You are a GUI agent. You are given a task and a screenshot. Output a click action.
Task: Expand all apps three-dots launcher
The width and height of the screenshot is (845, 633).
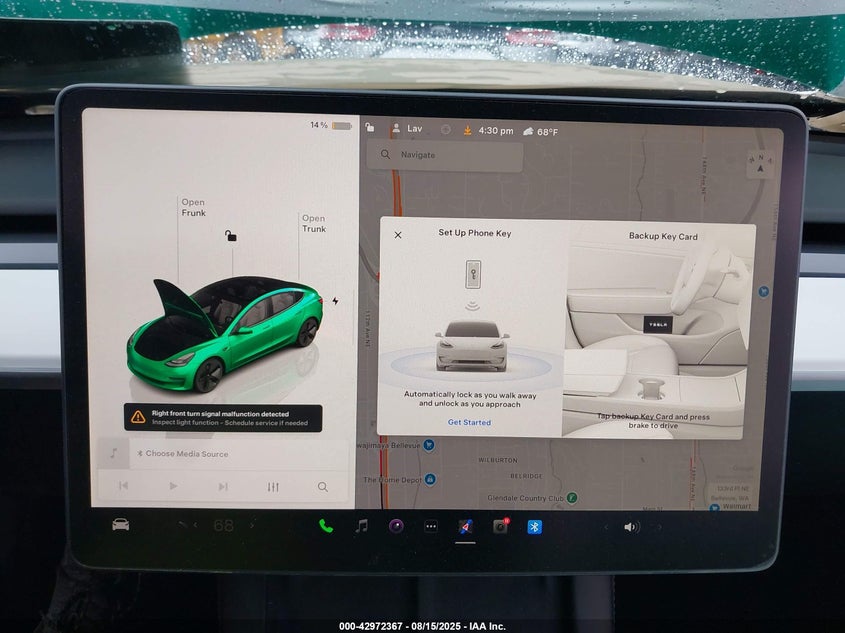pyautogui.click(x=431, y=526)
